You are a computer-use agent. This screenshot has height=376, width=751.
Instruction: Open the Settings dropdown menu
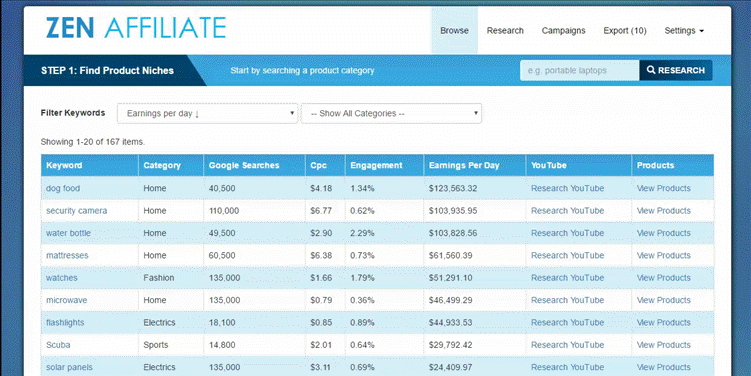684,31
